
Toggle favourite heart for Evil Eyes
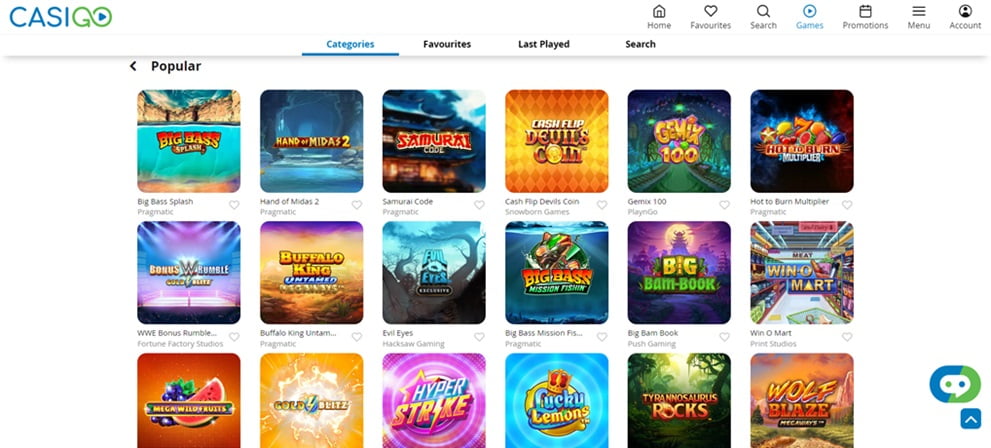479,337
